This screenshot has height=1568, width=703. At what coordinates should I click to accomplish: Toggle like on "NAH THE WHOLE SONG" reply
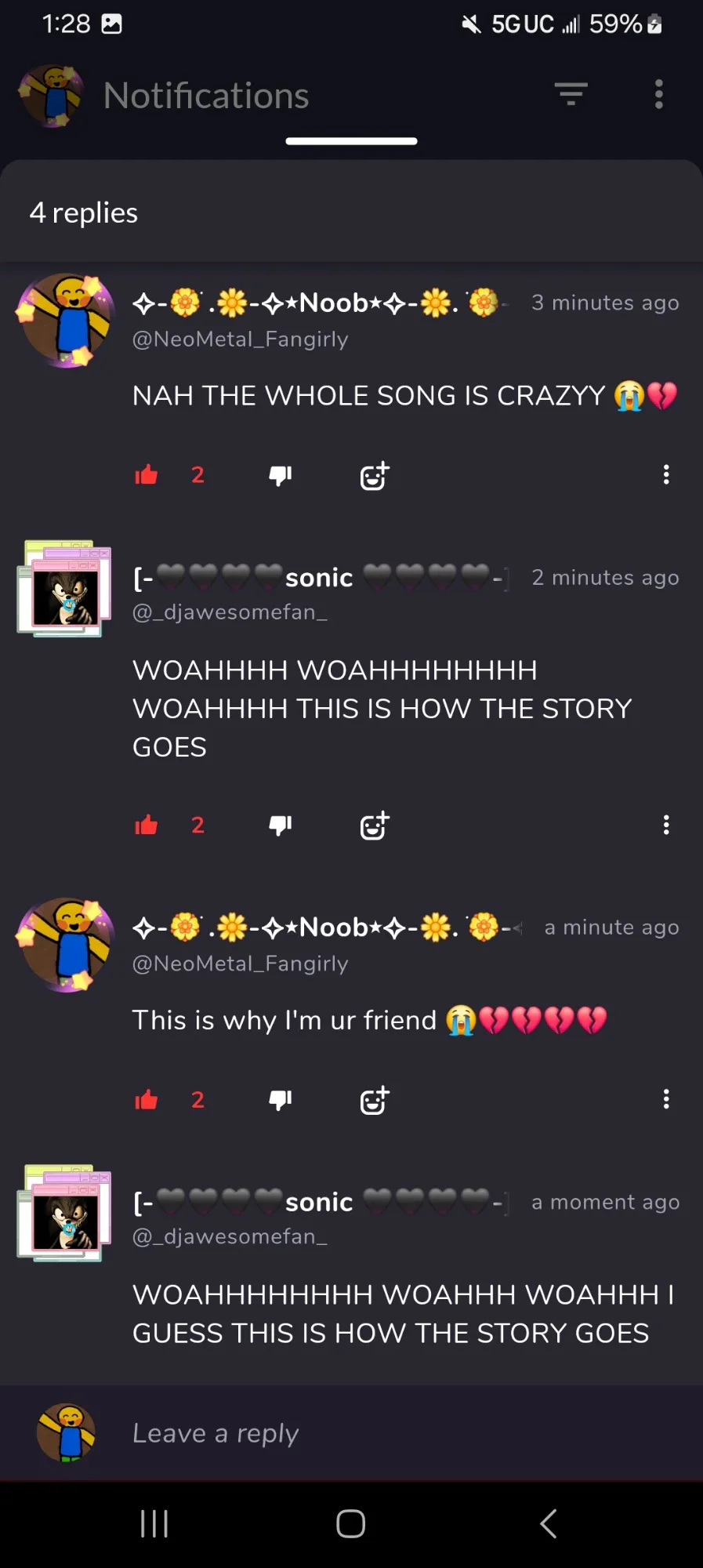tap(147, 474)
